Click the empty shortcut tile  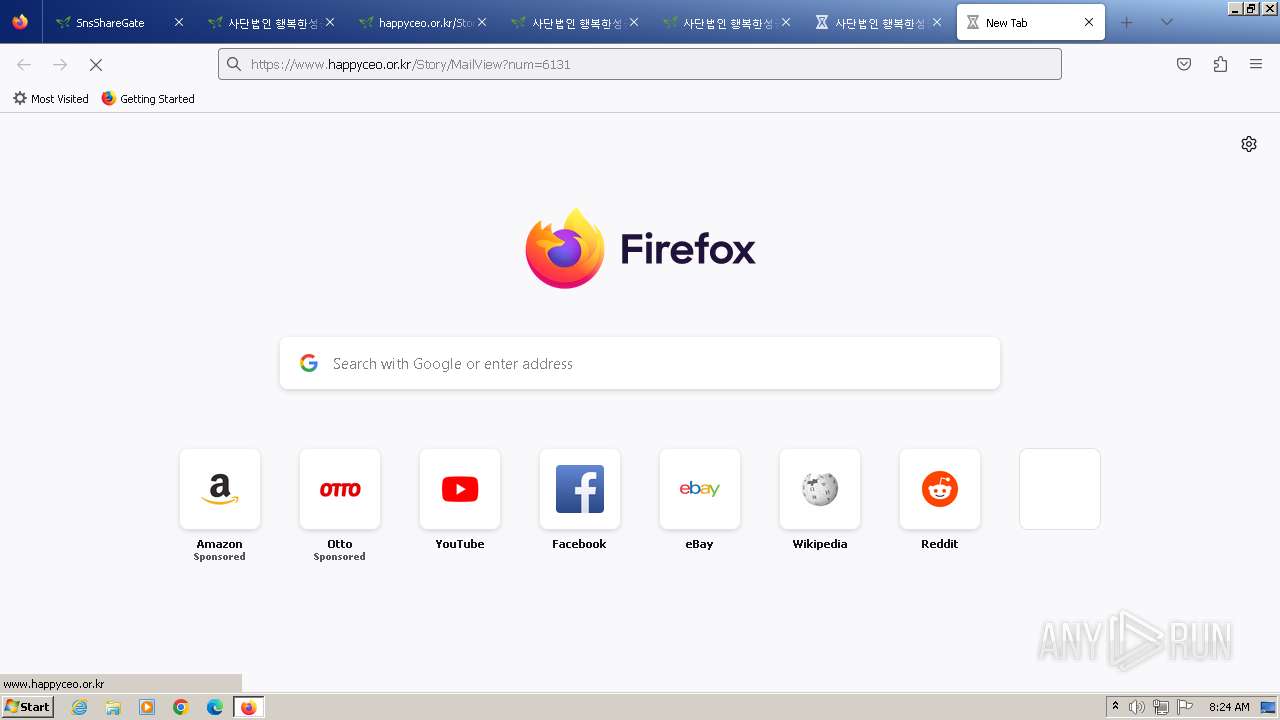point(1060,489)
